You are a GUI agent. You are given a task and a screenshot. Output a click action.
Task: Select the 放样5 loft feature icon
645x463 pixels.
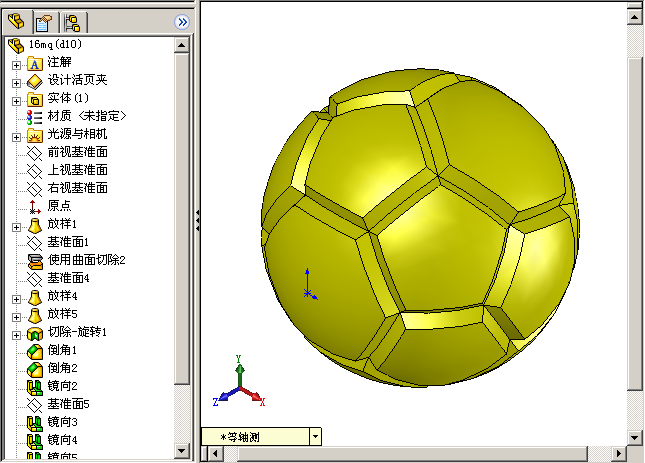[35, 315]
